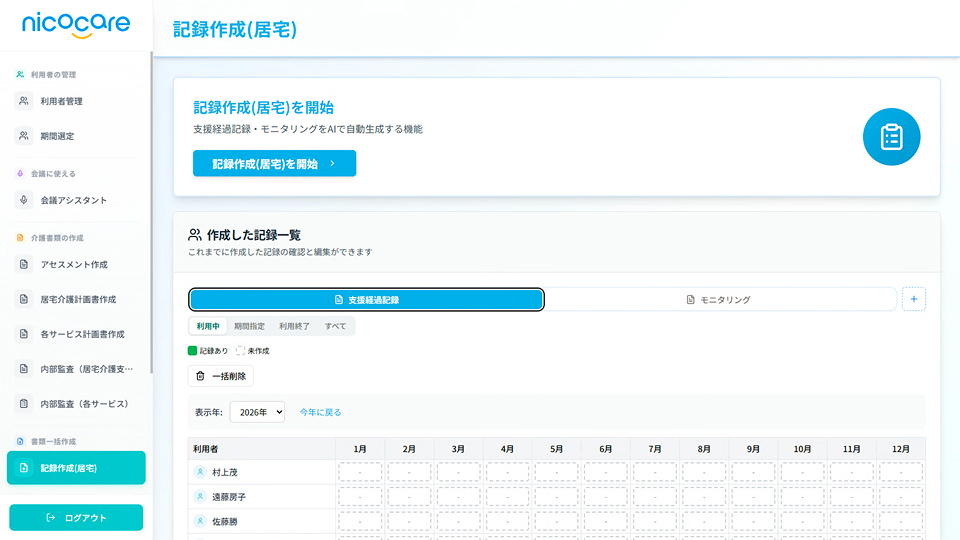Click the green 記録あり legend swatch
960x540 pixels.
click(x=192, y=351)
